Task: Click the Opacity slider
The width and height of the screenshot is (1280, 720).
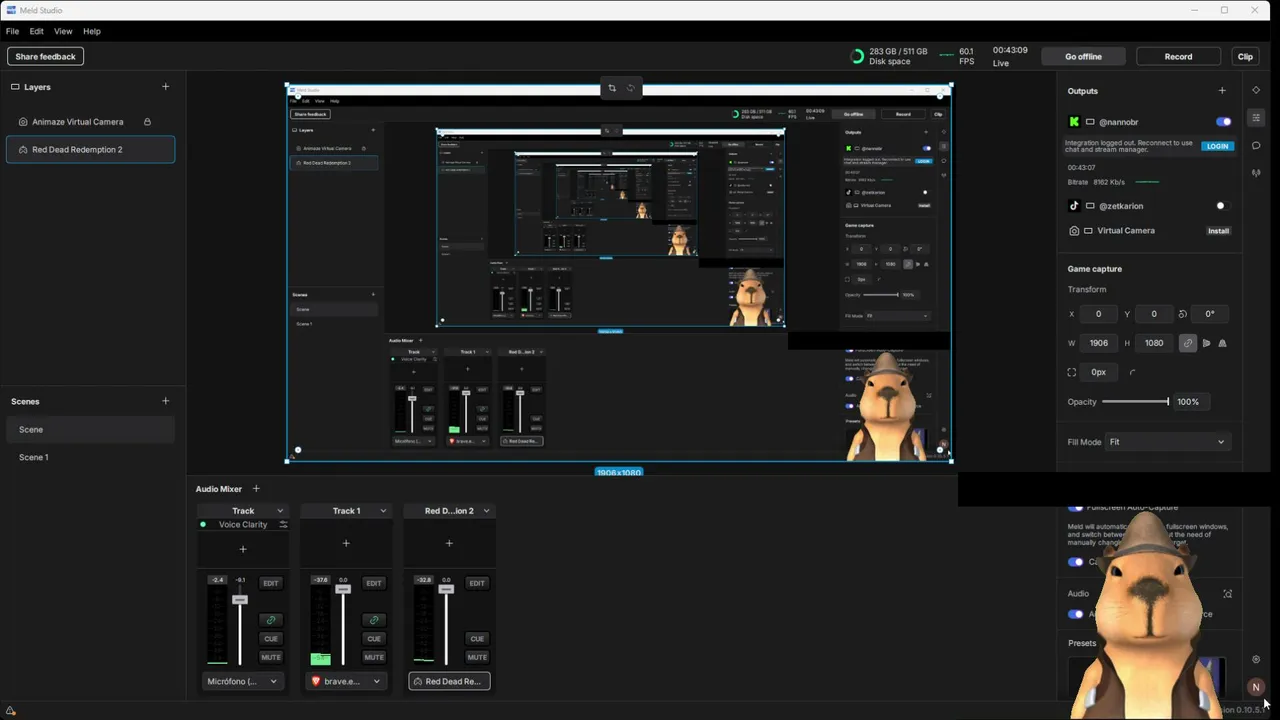Action: click(x=1135, y=402)
